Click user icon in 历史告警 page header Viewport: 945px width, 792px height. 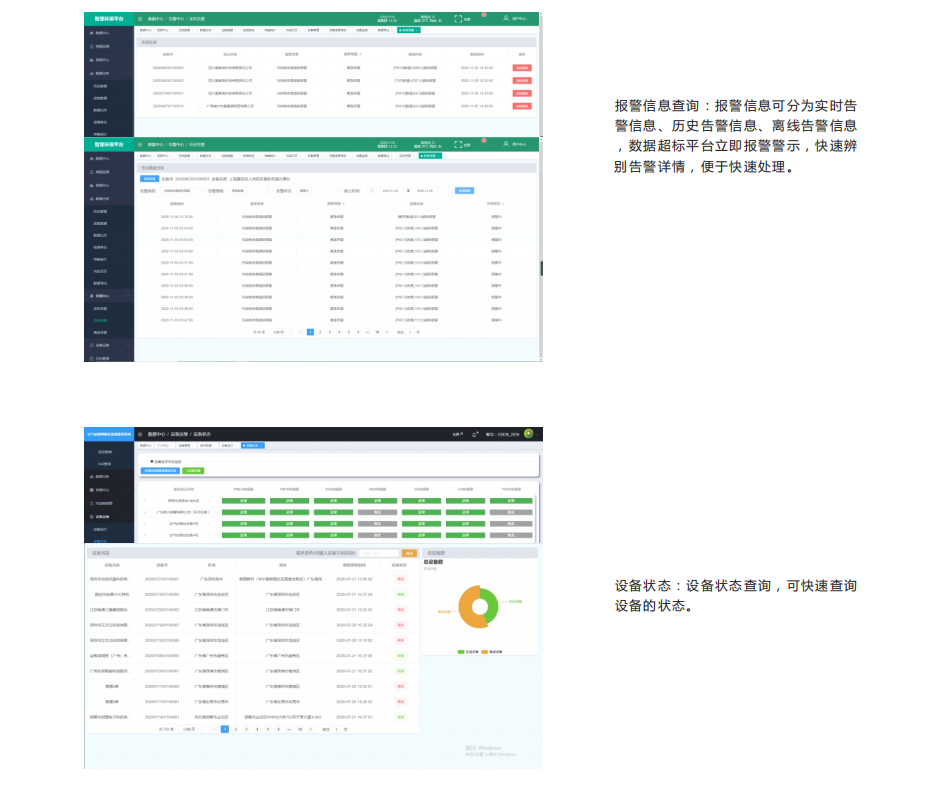click(x=506, y=144)
